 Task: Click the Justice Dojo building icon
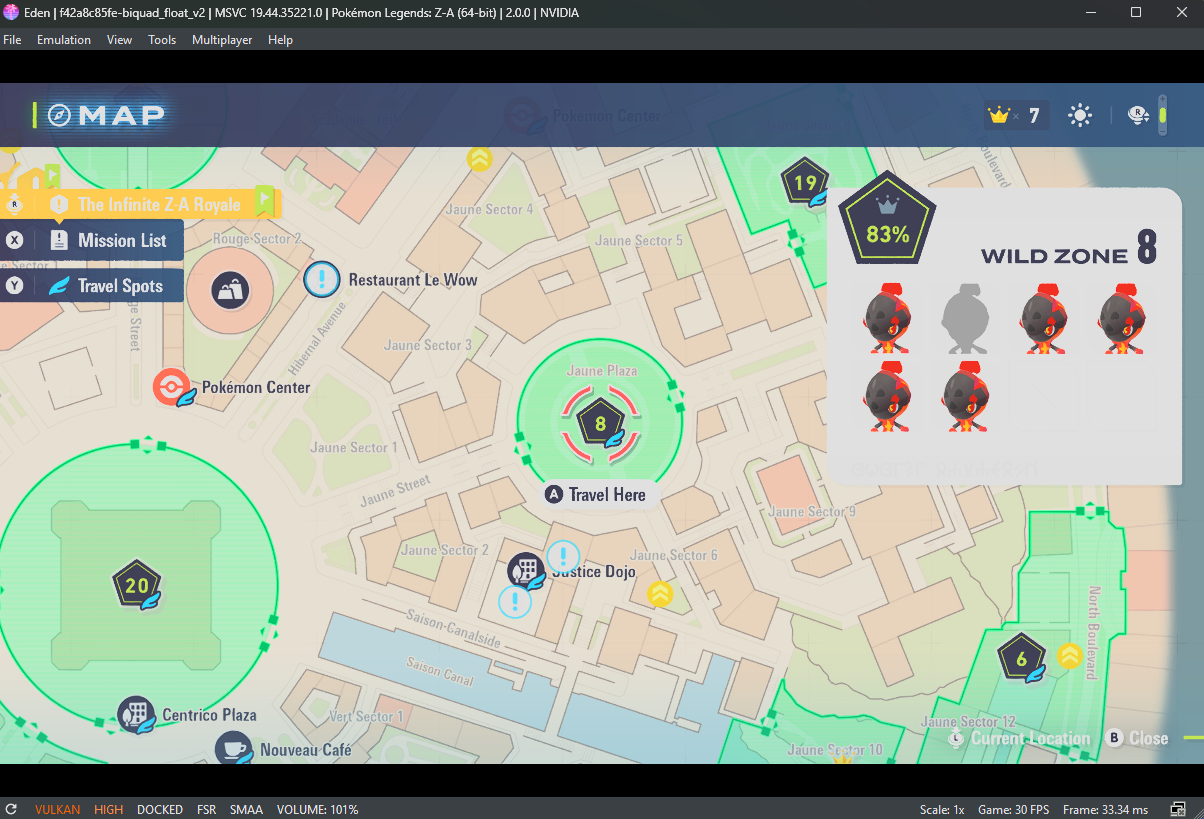click(x=524, y=570)
